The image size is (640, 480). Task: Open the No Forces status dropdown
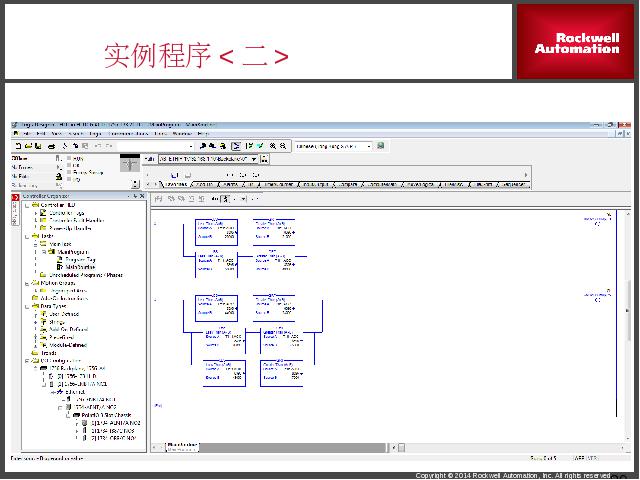click(x=59, y=167)
